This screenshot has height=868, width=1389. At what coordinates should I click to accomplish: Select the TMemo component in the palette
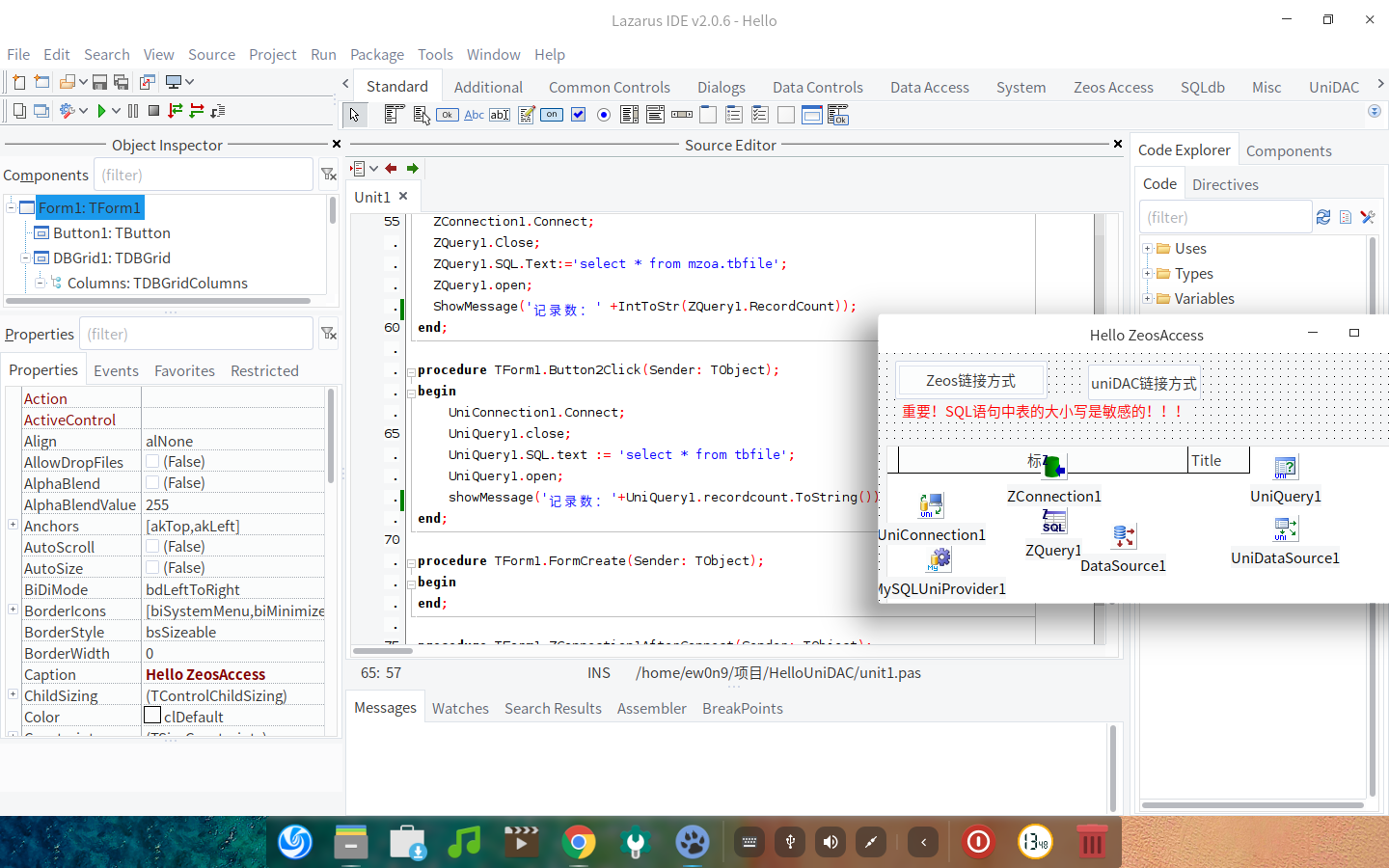[x=527, y=115]
